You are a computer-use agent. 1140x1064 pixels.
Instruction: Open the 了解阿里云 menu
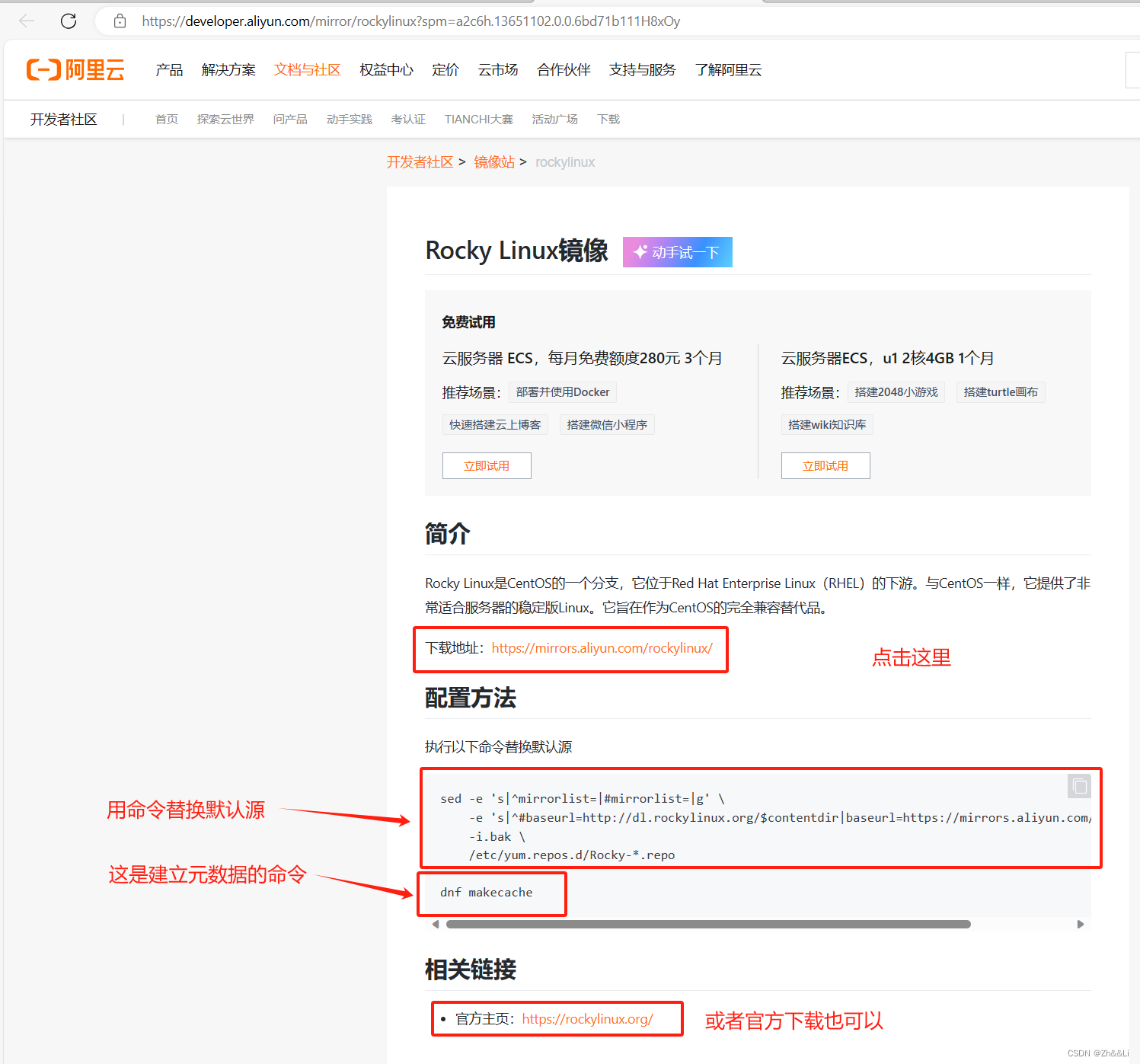[x=729, y=70]
